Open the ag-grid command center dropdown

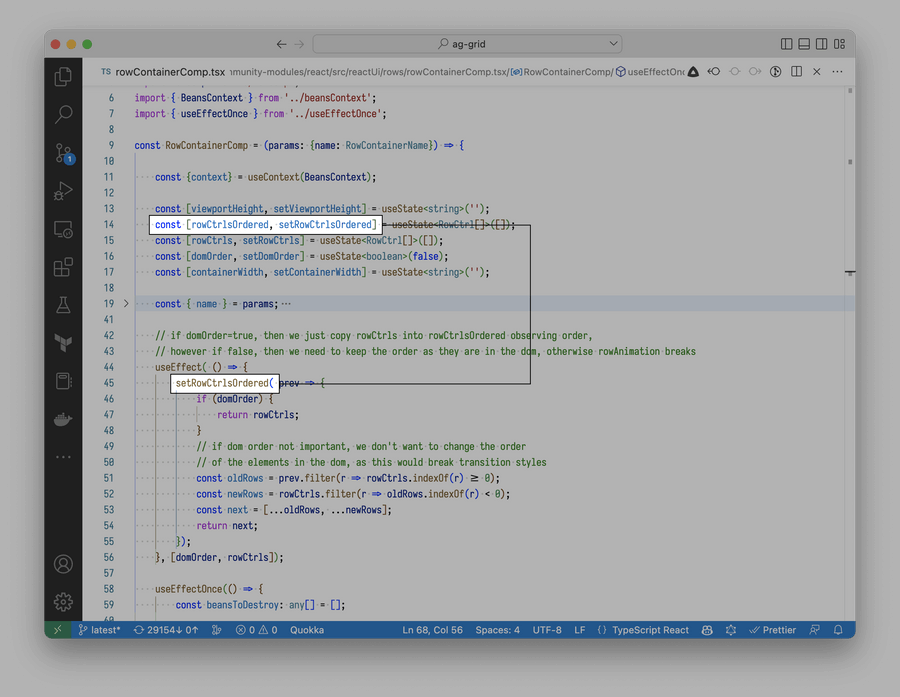click(x=613, y=44)
